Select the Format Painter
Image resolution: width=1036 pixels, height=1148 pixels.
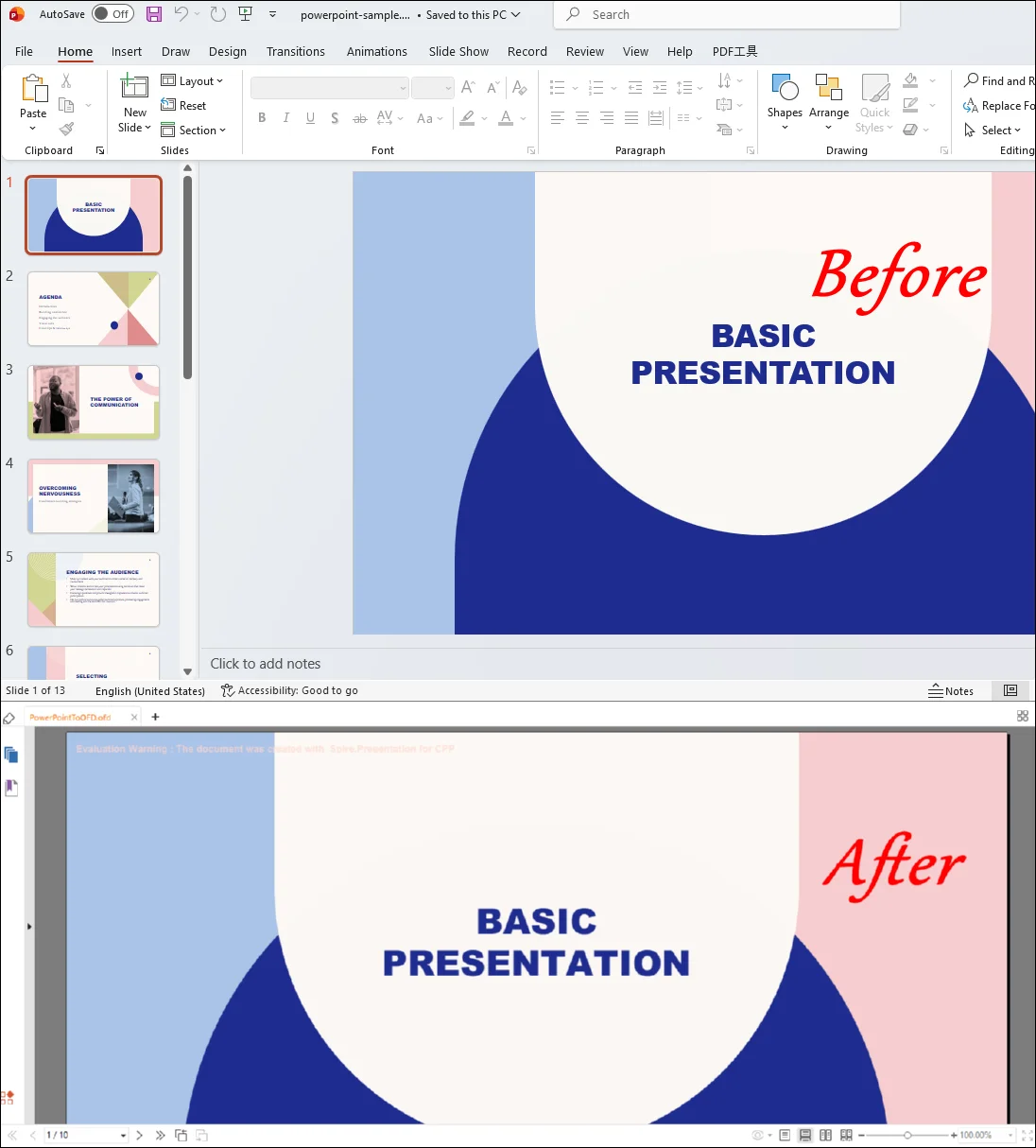(65, 129)
